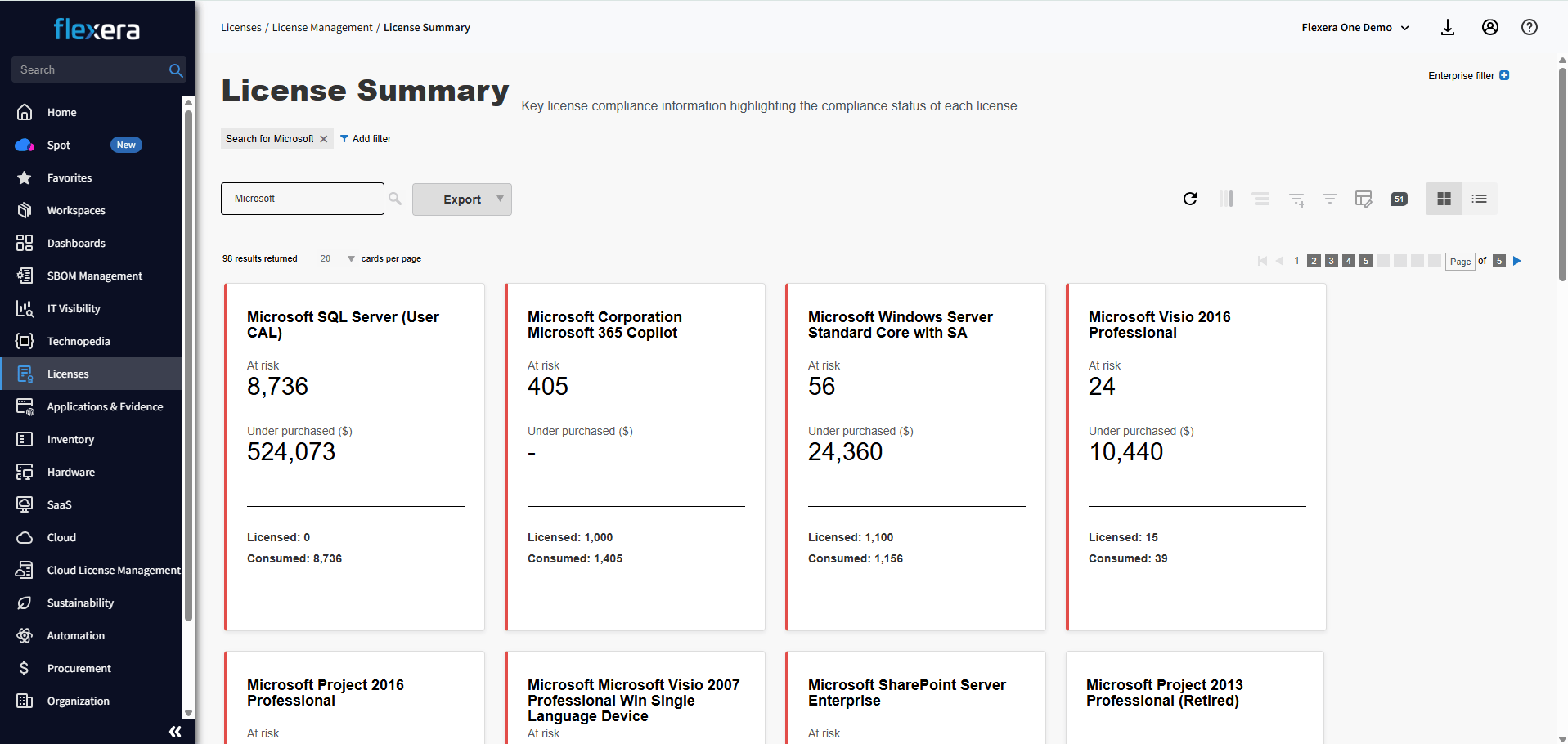This screenshot has width=1568, height=744.
Task: Collapse the sidebar with double chevron
Action: click(174, 731)
